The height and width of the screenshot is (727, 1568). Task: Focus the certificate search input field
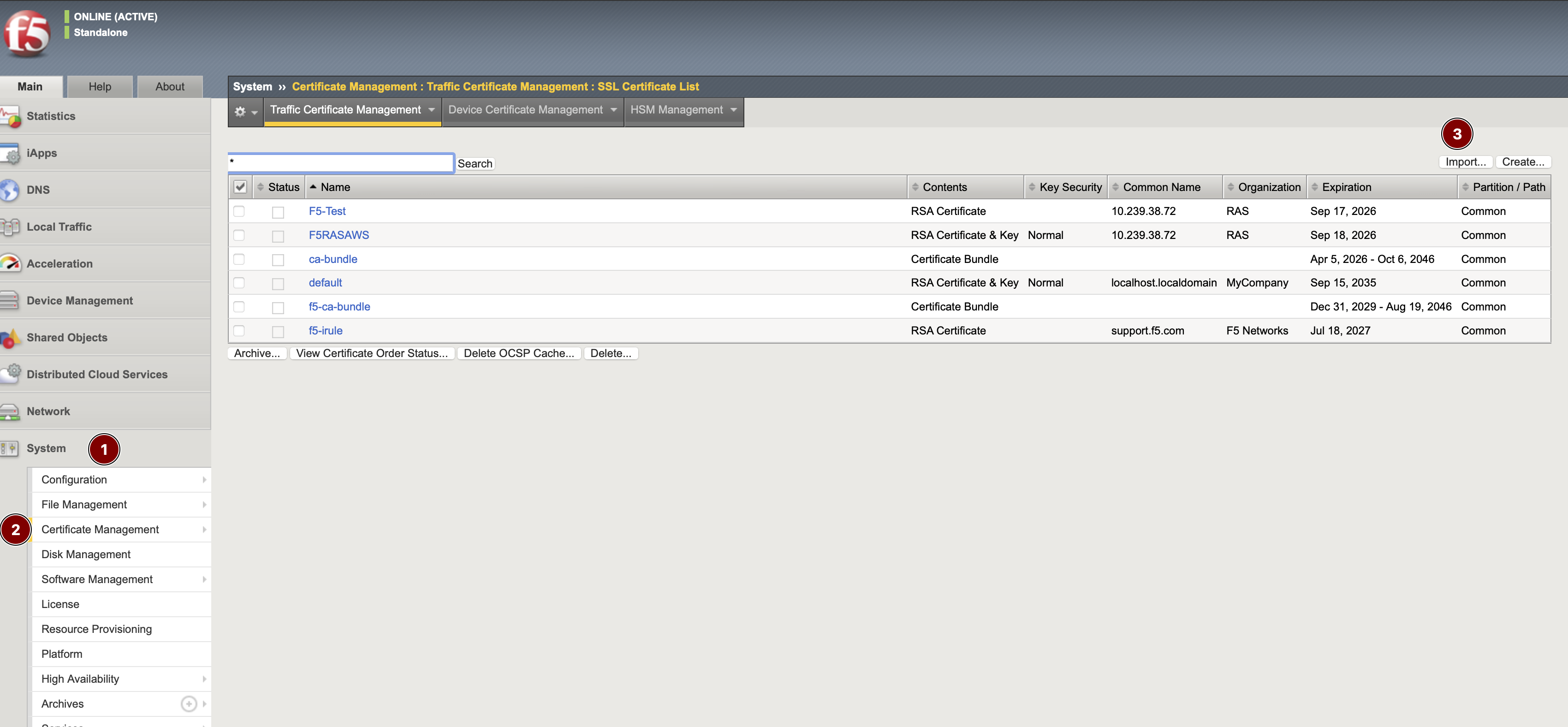pos(341,162)
